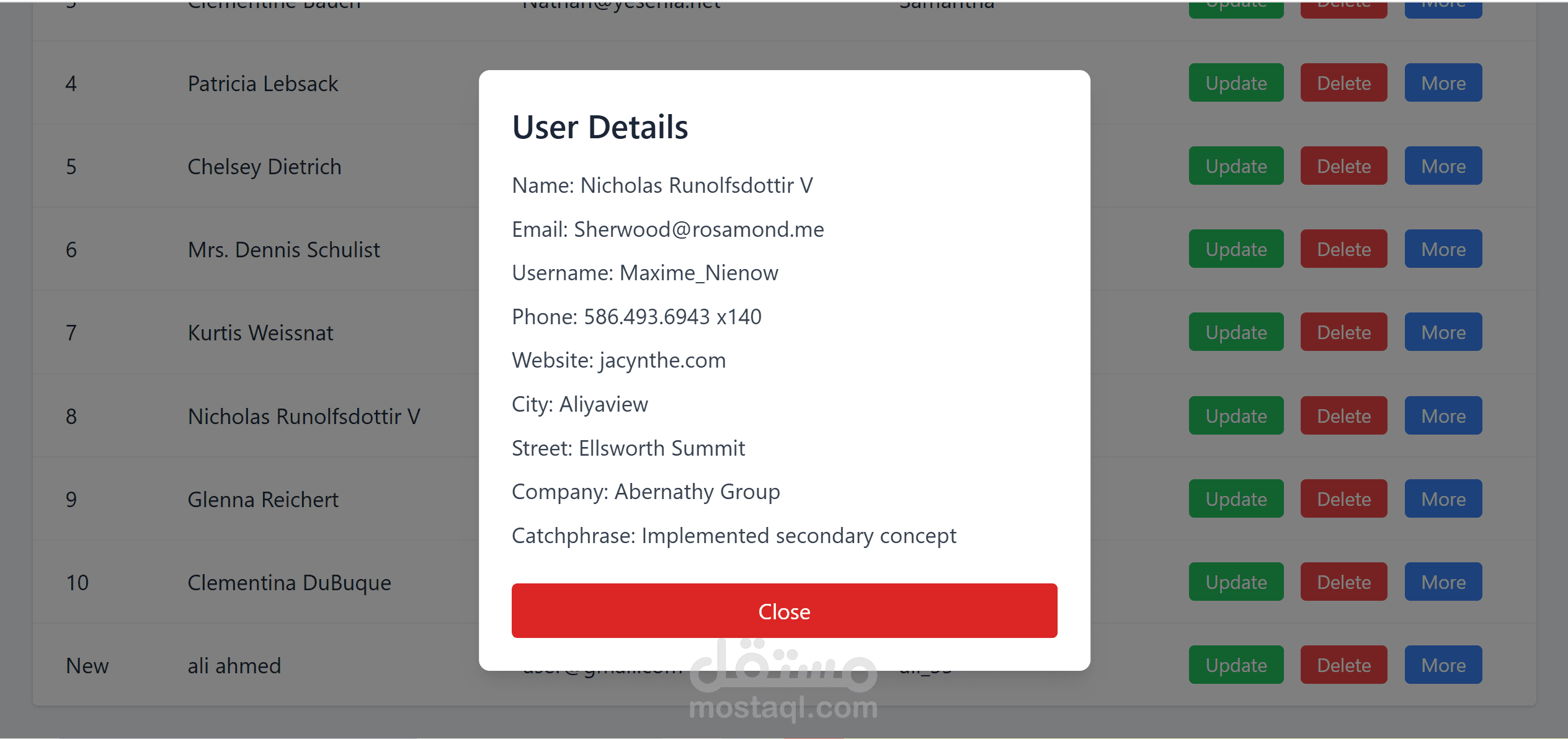Delete the new user ali ahmed
The image size is (1568, 739).
[x=1343, y=665]
